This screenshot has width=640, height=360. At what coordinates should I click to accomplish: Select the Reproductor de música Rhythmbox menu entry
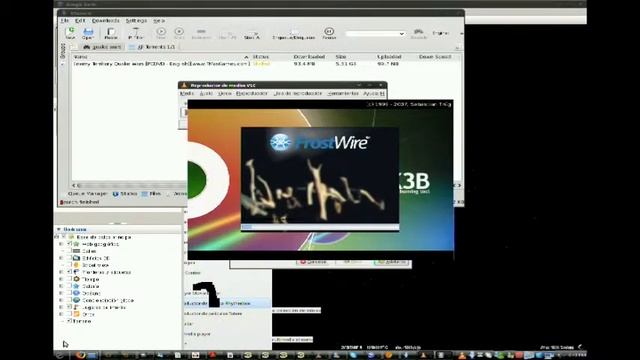[227, 303]
